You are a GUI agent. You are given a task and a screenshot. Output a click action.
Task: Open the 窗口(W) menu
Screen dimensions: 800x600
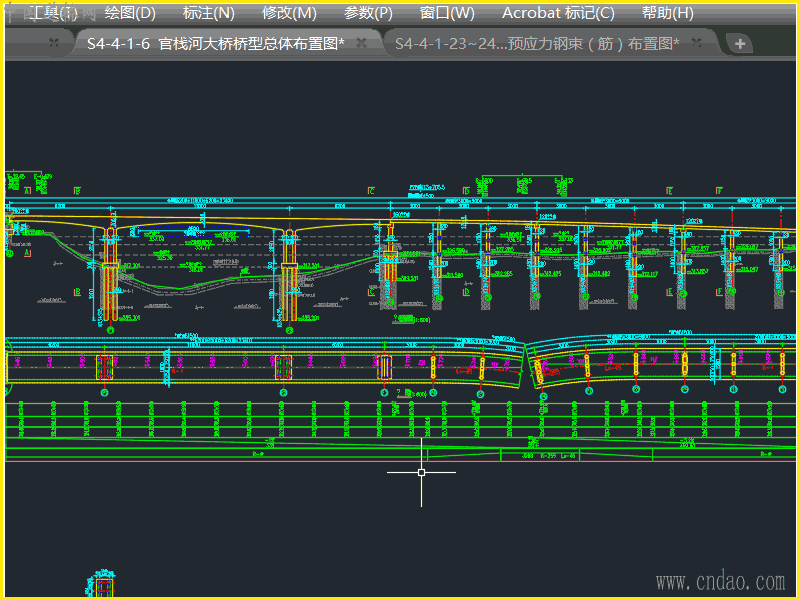(x=447, y=13)
